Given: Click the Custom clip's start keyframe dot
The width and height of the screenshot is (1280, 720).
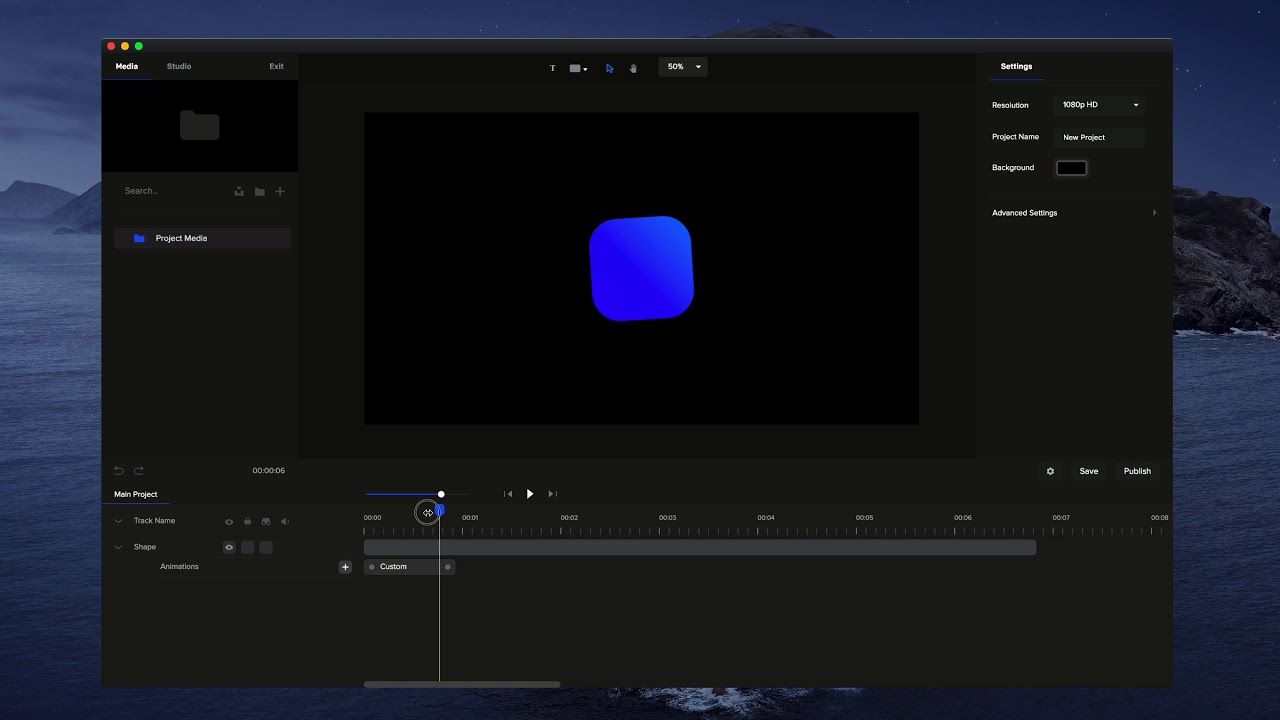Looking at the screenshot, I should tap(371, 567).
